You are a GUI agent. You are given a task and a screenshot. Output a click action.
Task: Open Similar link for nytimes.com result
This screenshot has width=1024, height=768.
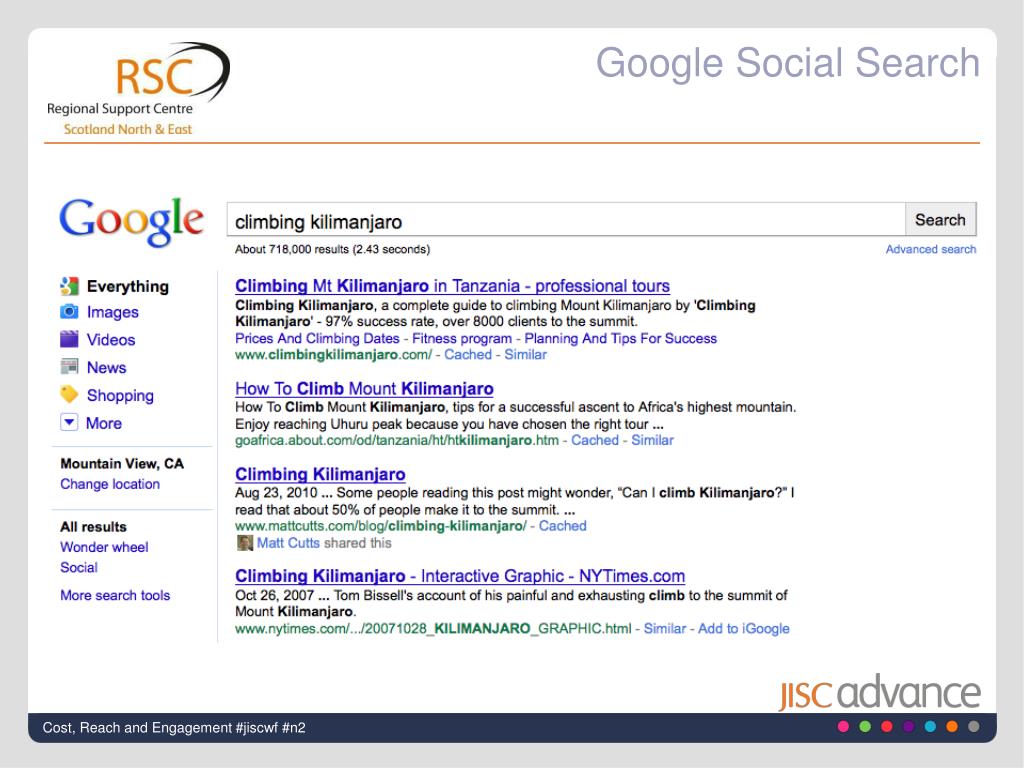point(665,628)
